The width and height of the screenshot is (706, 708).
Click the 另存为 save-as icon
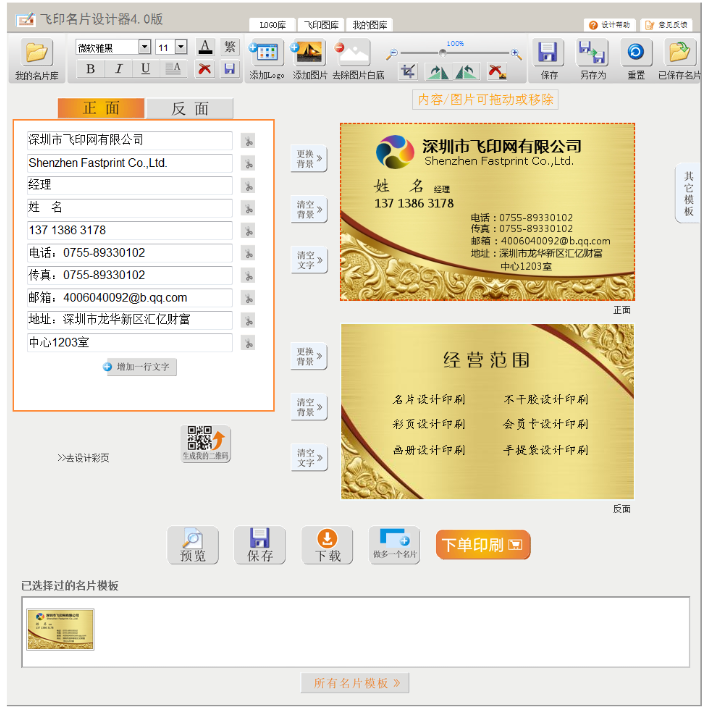tap(592, 54)
